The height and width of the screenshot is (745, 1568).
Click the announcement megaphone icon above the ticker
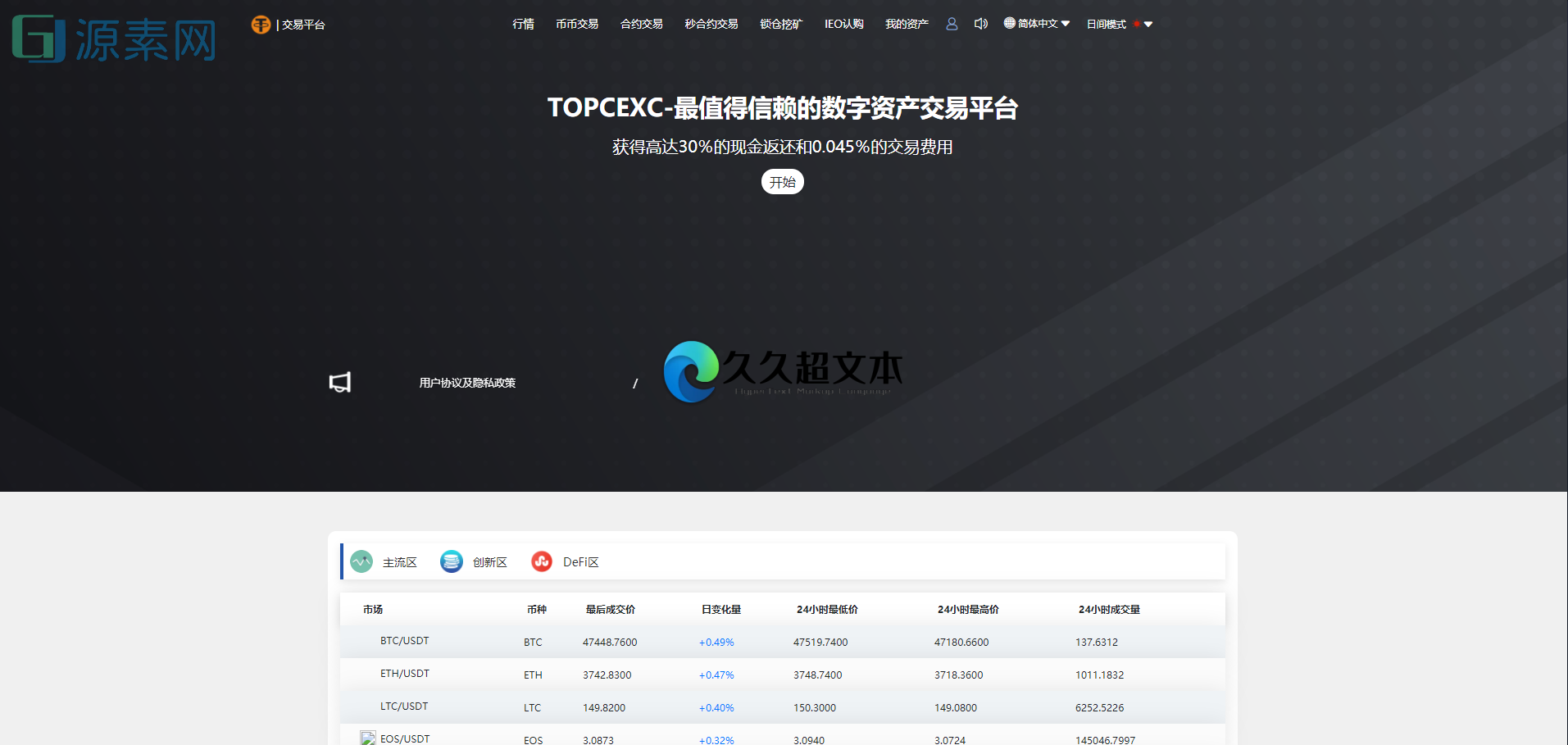pyautogui.click(x=341, y=382)
